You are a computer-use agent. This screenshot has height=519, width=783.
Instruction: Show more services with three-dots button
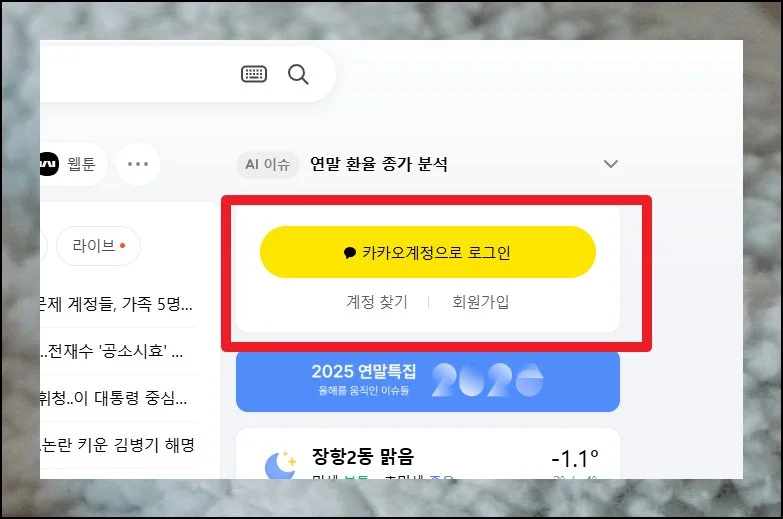tap(138, 164)
